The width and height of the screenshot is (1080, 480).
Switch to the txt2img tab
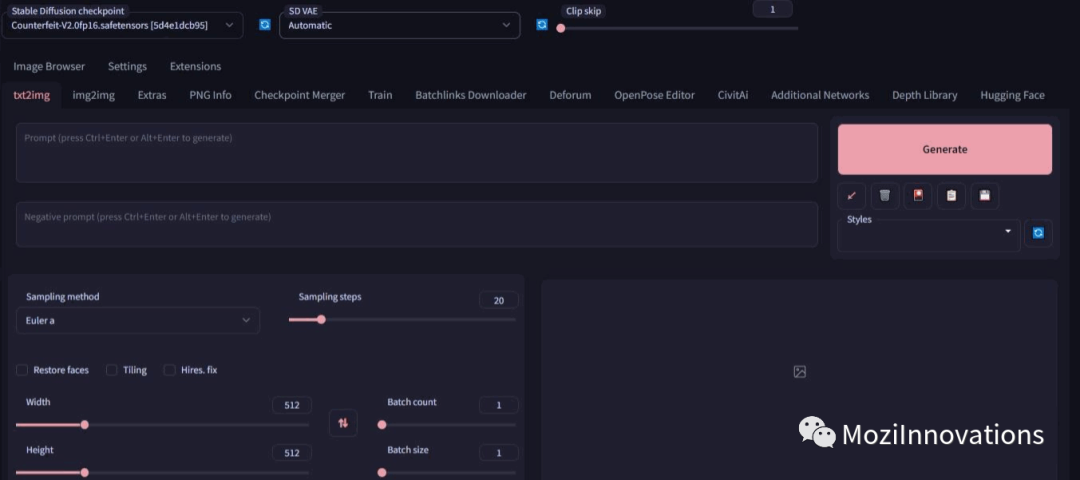32,95
